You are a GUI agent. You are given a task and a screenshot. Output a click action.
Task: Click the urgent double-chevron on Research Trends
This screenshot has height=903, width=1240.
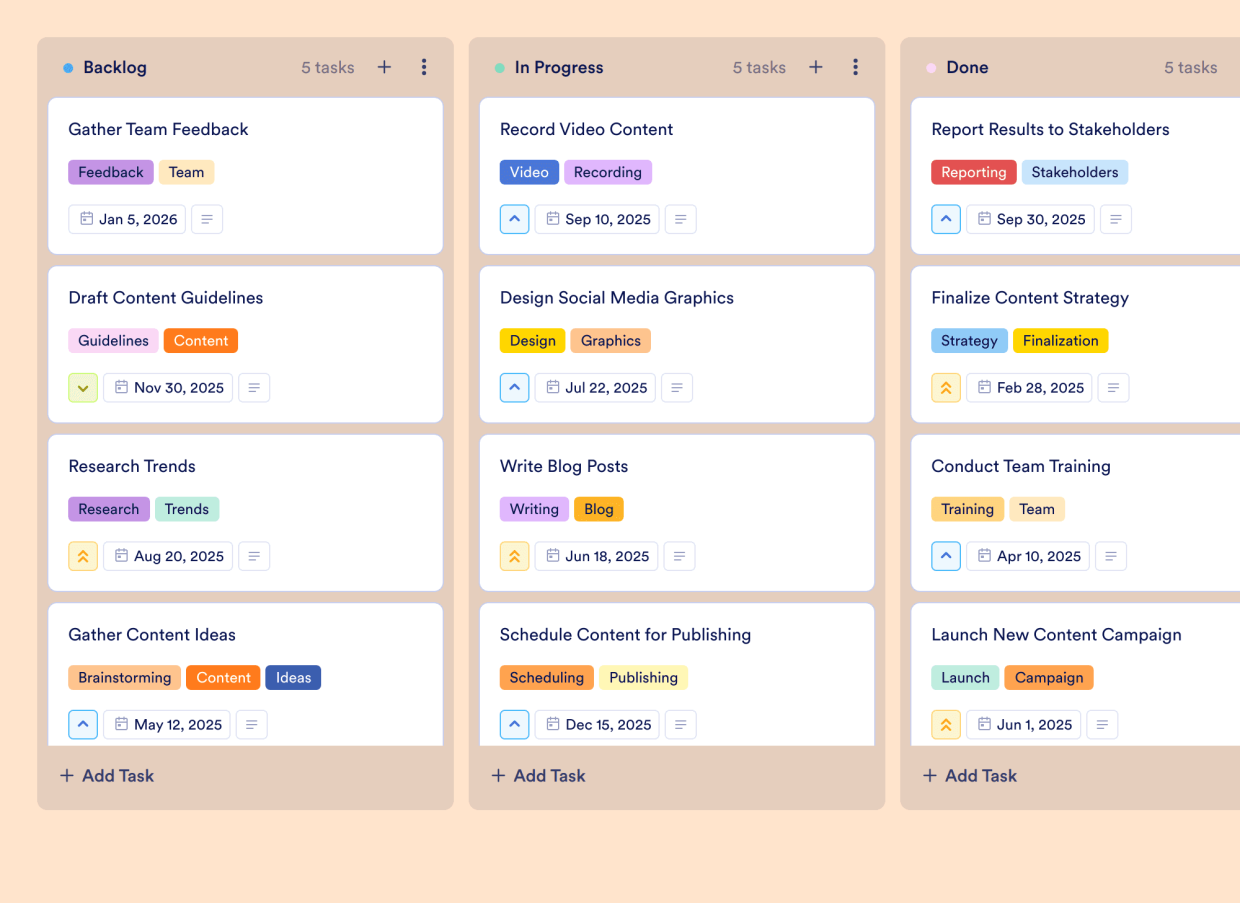(83, 556)
